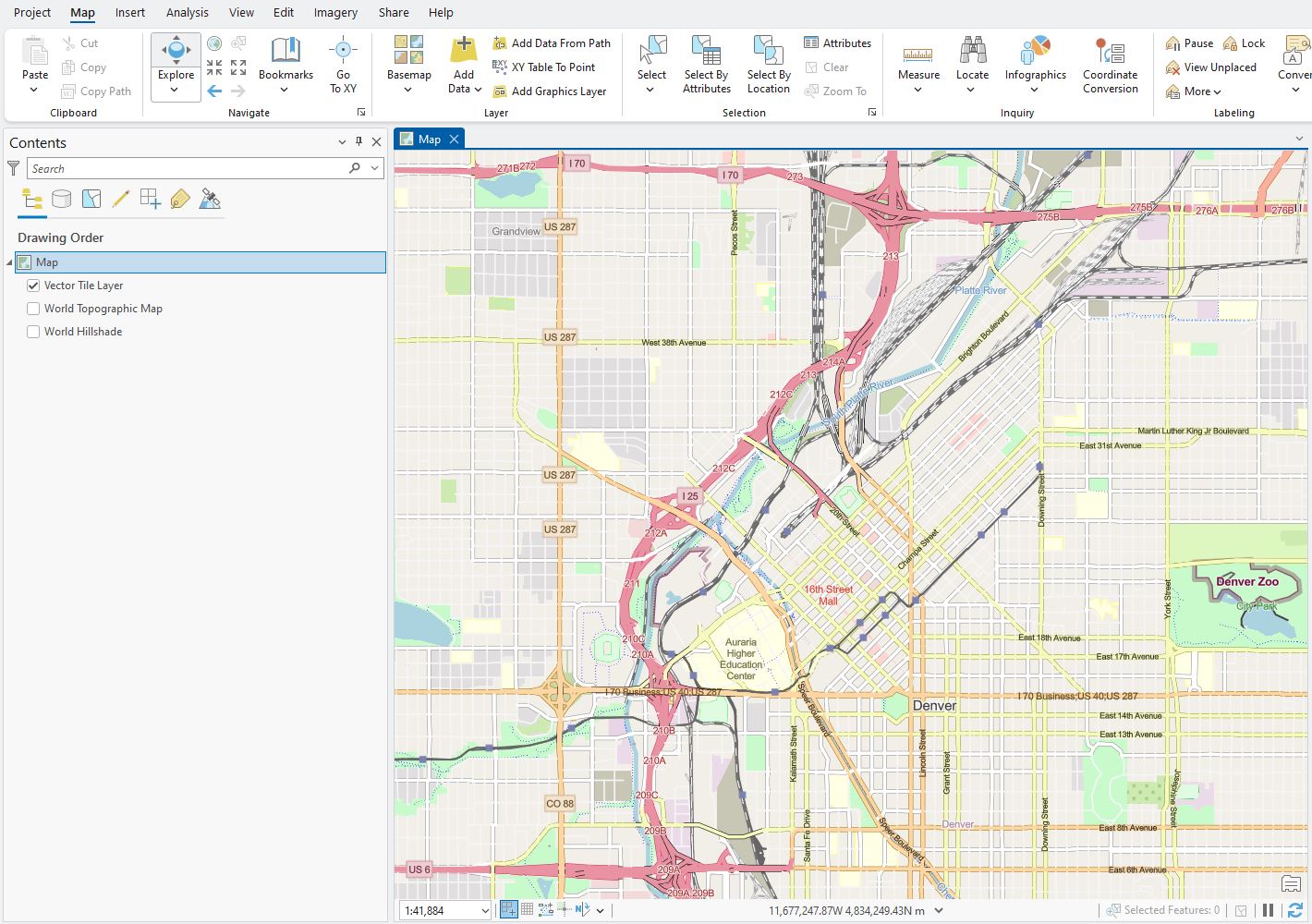Open Bookmarks
Screen dimensions: 1312x924
point(285,65)
